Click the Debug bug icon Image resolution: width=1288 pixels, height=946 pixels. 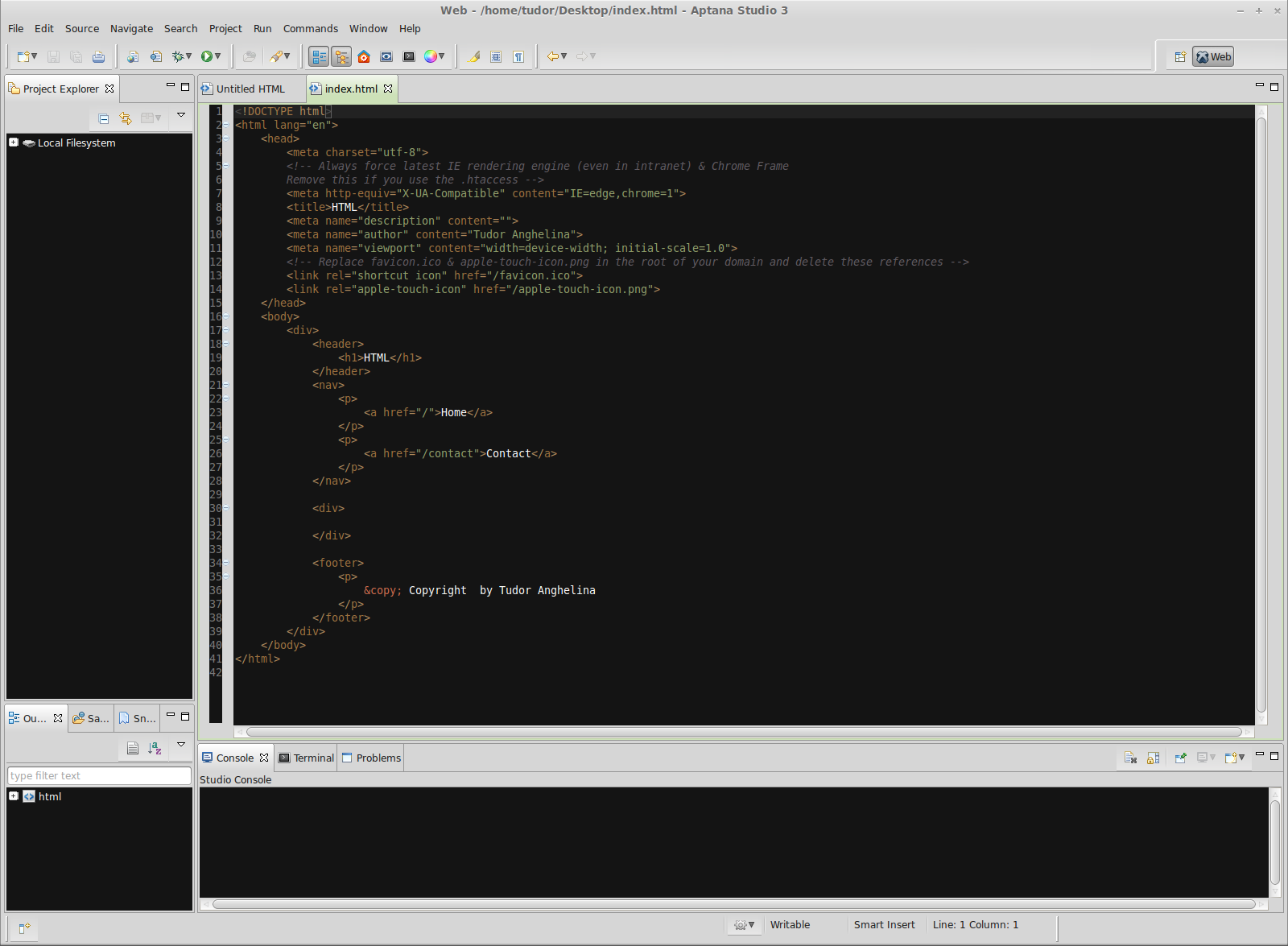[x=178, y=56]
